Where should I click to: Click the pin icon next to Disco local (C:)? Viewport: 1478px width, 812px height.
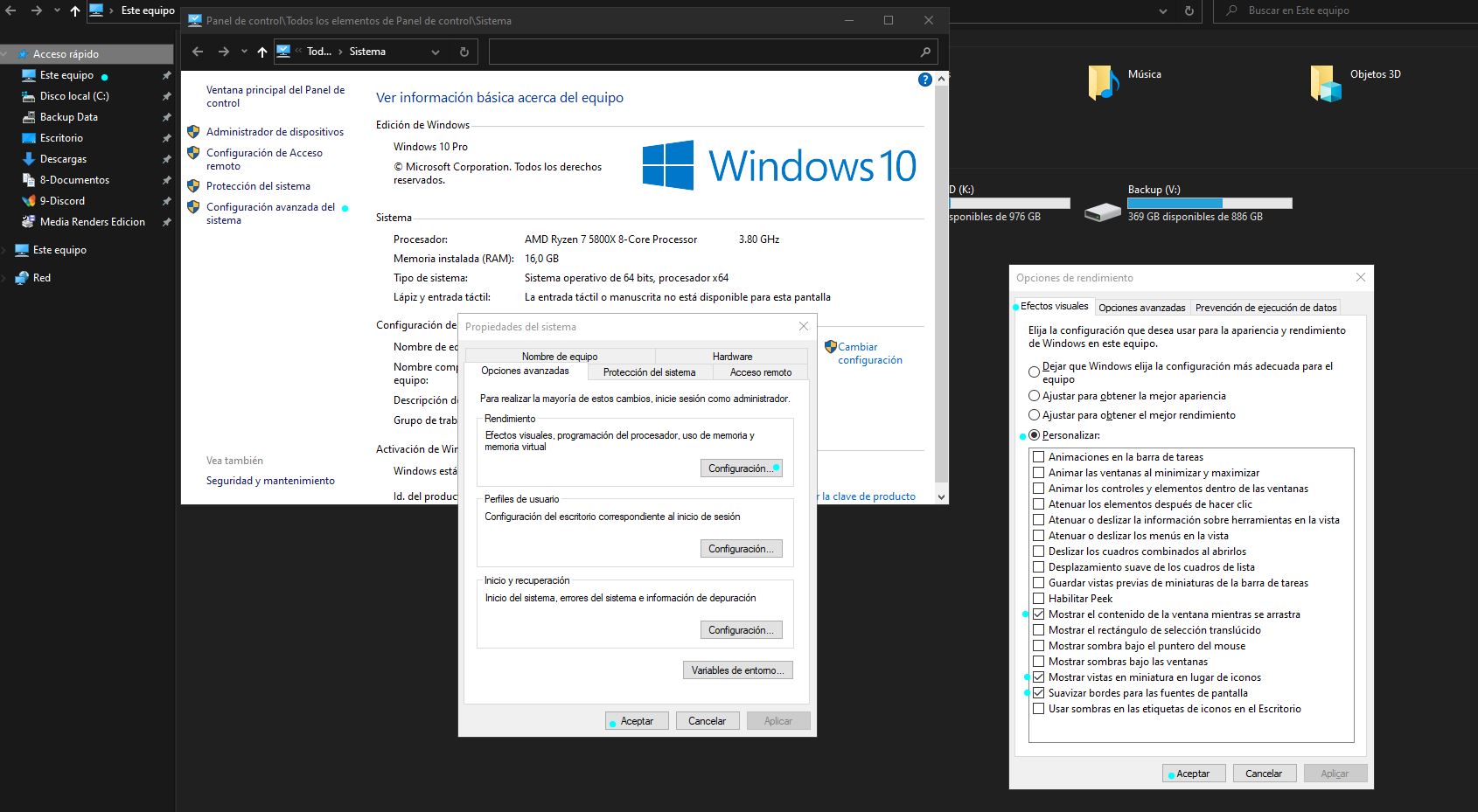point(166,96)
